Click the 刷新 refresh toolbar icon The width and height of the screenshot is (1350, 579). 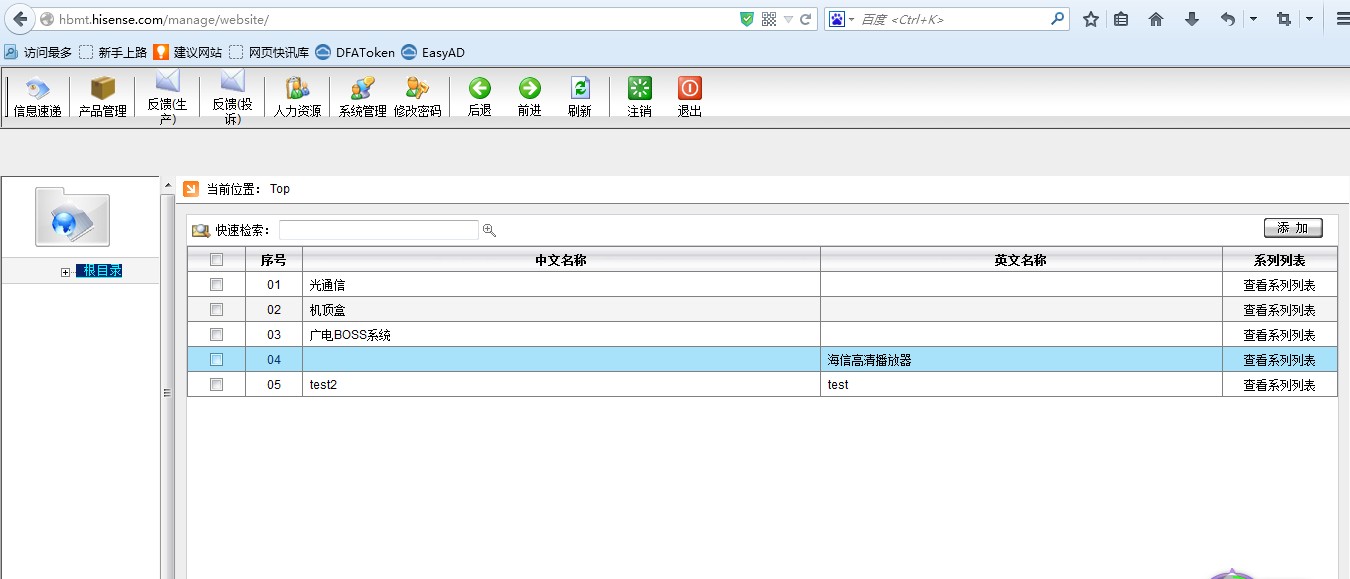[580, 88]
